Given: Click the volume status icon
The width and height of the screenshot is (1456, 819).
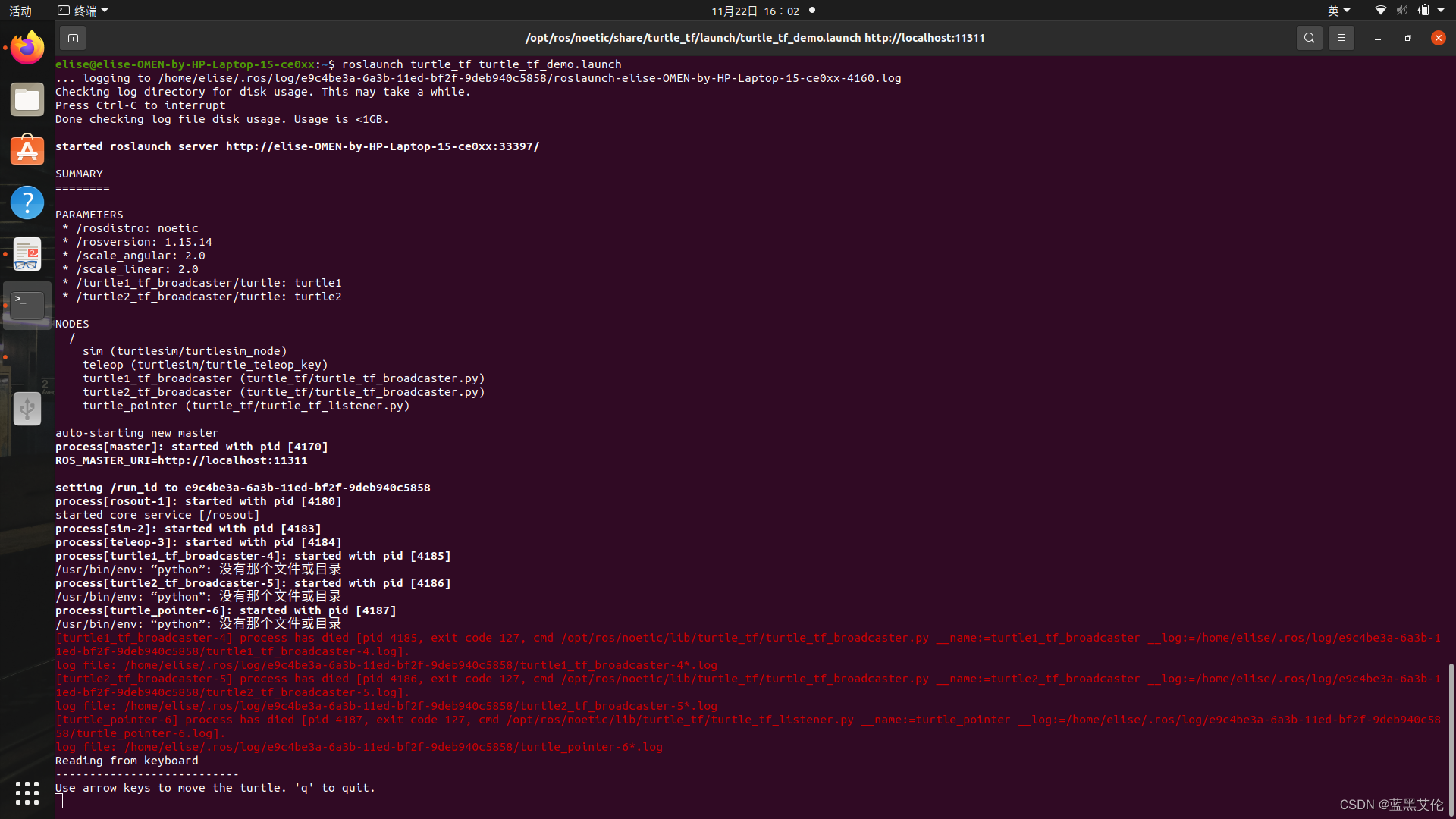Looking at the screenshot, I should pos(1402,11).
